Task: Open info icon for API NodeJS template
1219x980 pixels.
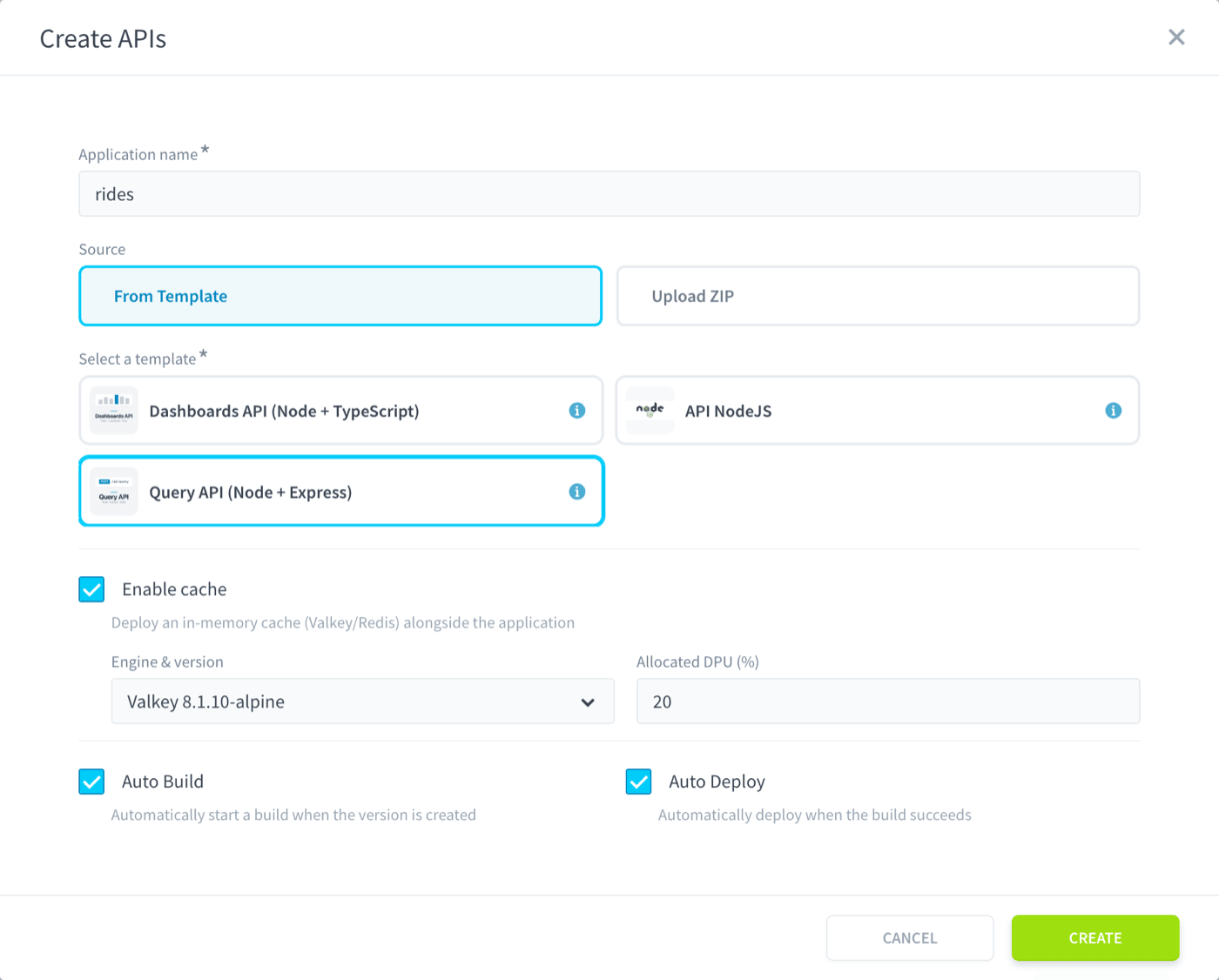Action: pyautogui.click(x=1114, y=410)
